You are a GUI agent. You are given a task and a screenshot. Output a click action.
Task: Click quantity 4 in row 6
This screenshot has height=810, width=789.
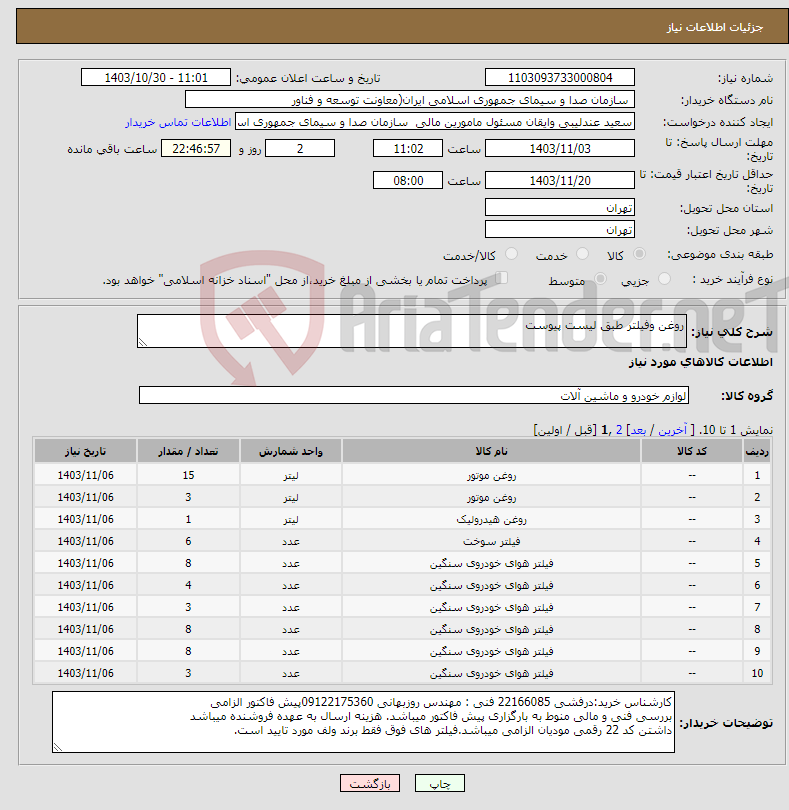188,585
